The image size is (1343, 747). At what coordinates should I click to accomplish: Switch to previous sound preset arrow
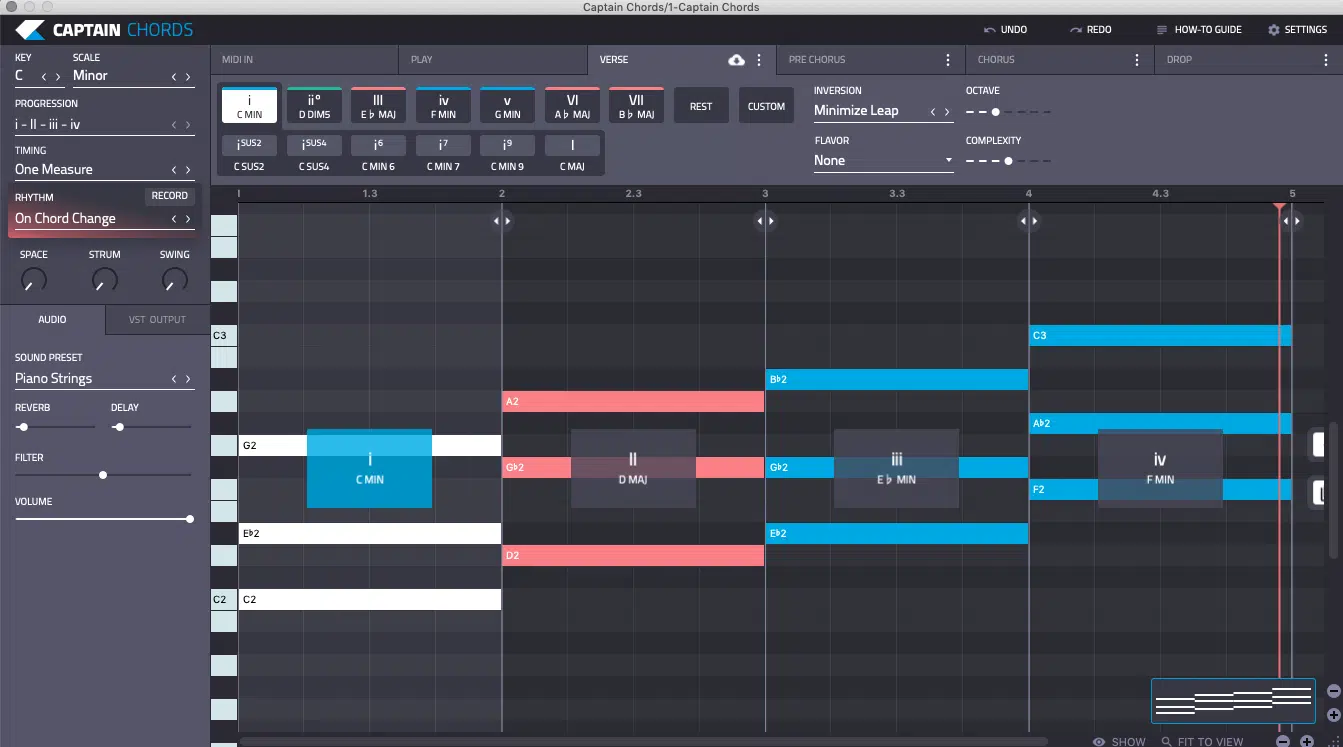pyautogui.click(x=174, y=379)
